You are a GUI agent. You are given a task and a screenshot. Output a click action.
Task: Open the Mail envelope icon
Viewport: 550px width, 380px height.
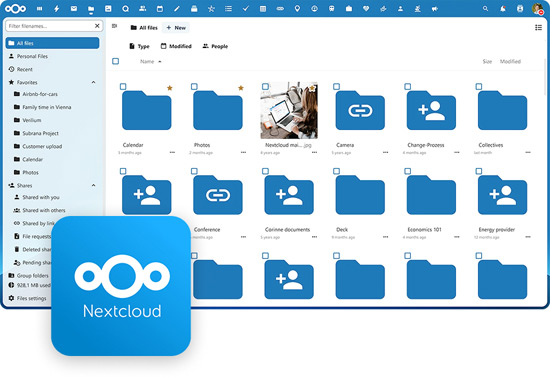(x=74, y=9)
